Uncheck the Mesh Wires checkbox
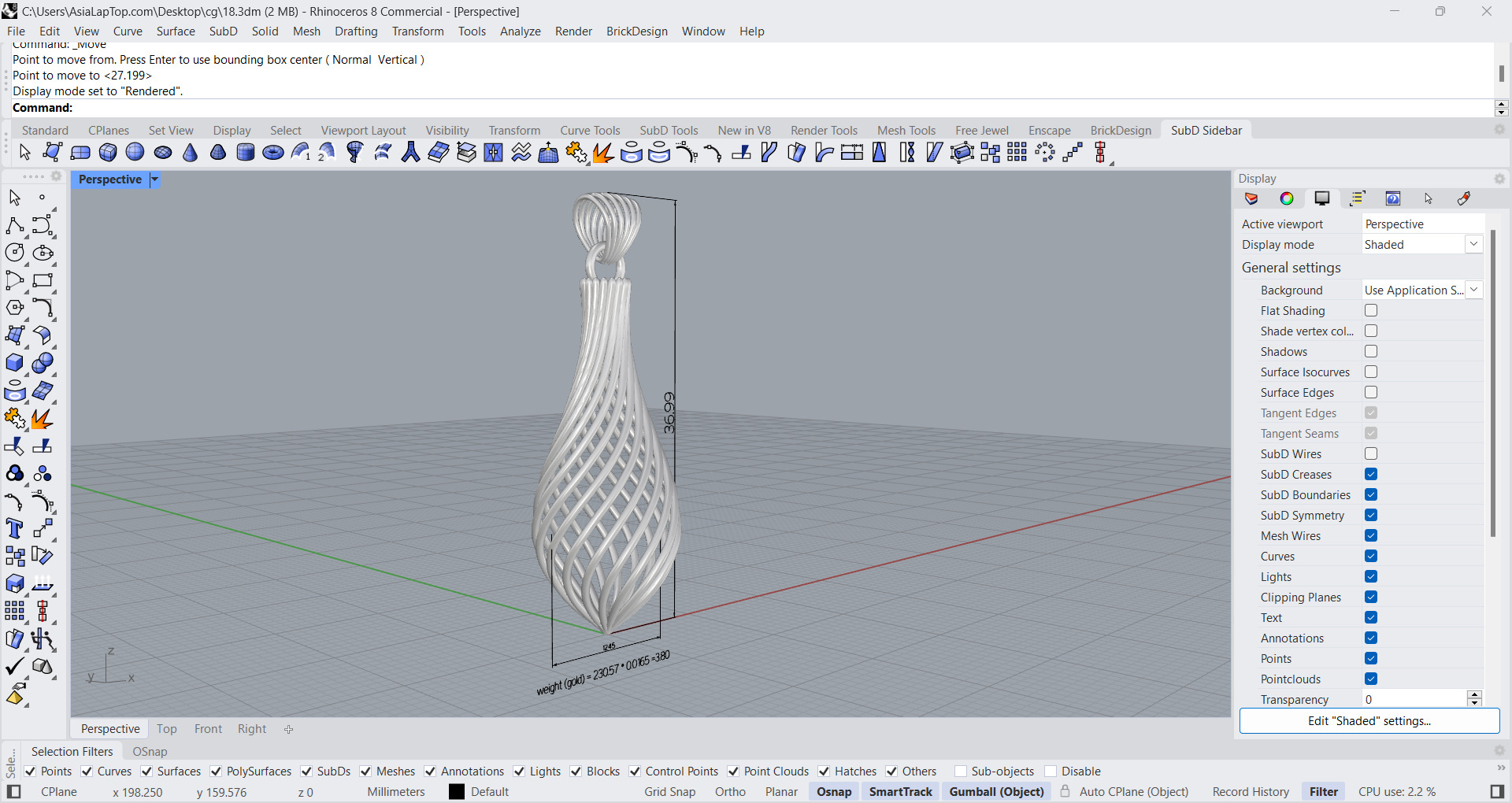This screenshot has height=803, width=1512. [1371, 535]
